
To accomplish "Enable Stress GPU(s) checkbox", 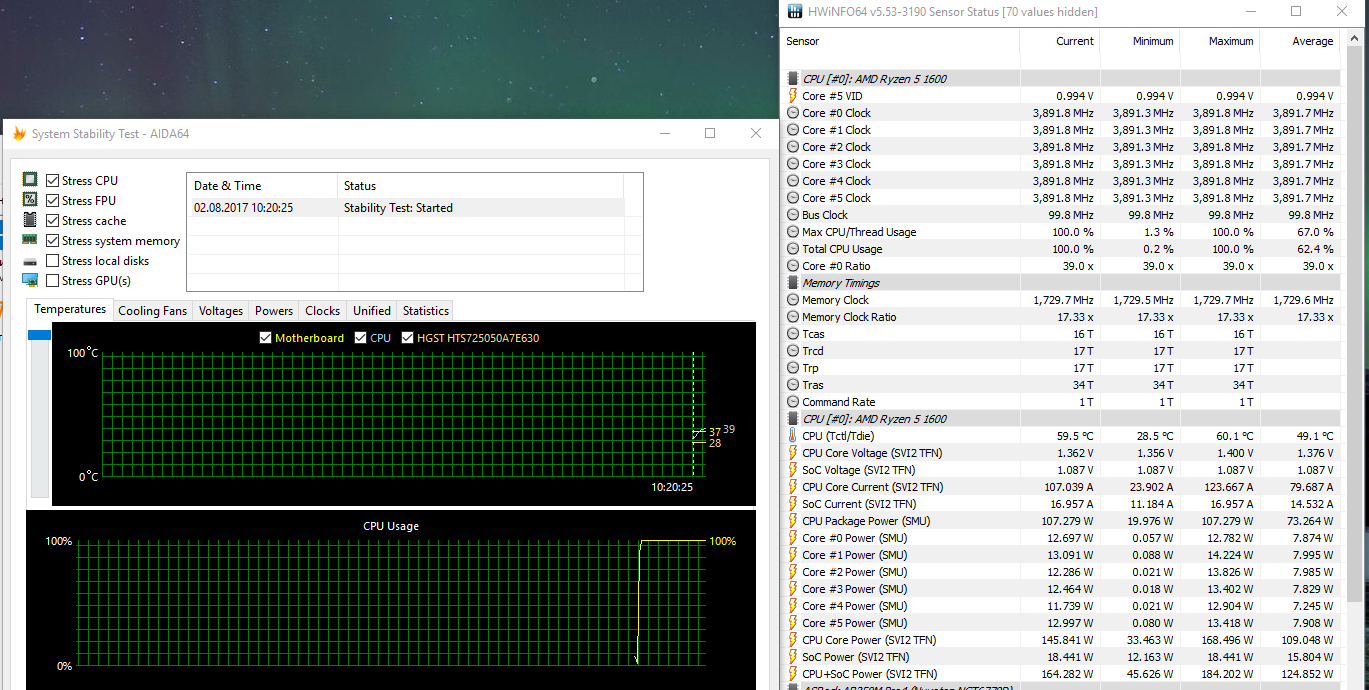I will tap(53, 281).
